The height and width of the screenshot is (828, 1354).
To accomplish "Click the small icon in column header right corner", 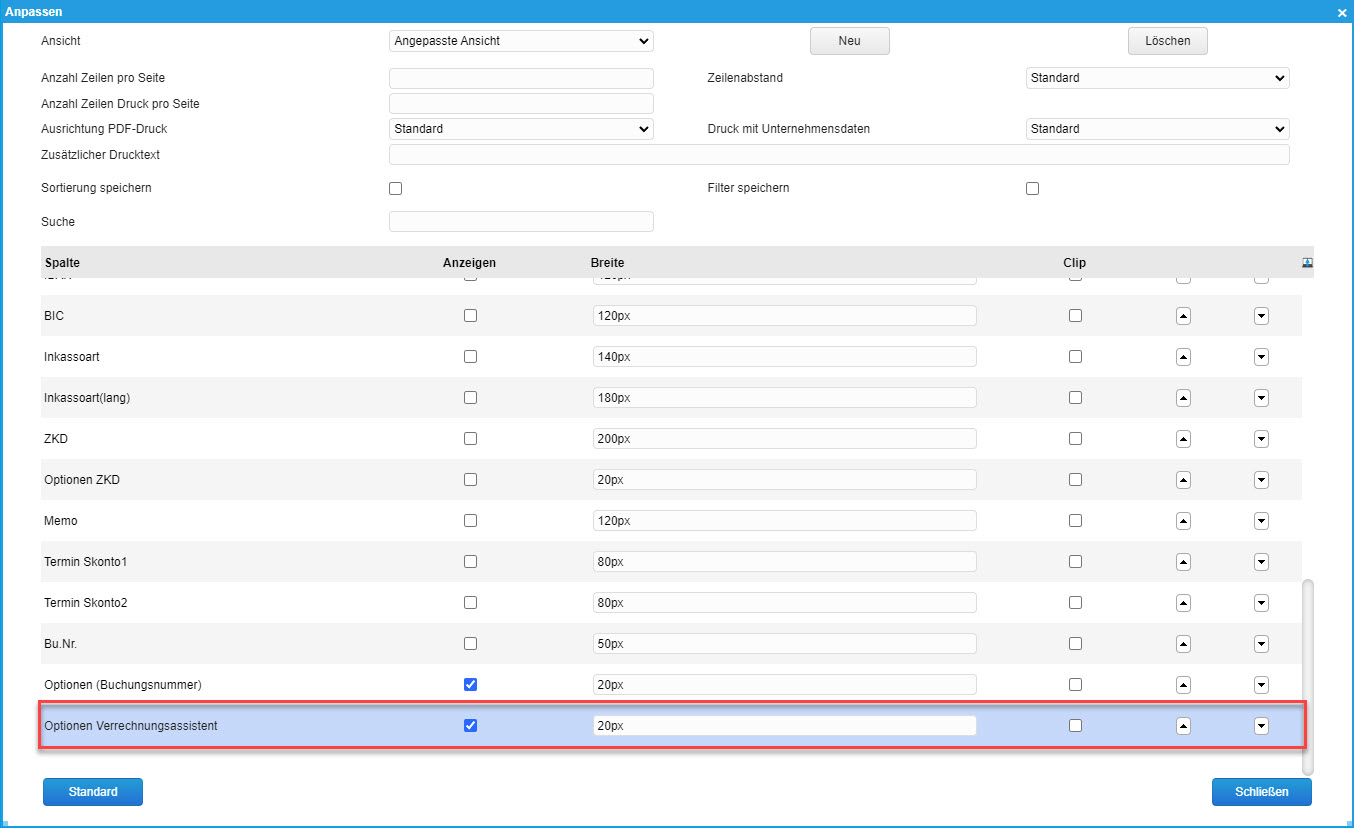I will coord(1307,262).
